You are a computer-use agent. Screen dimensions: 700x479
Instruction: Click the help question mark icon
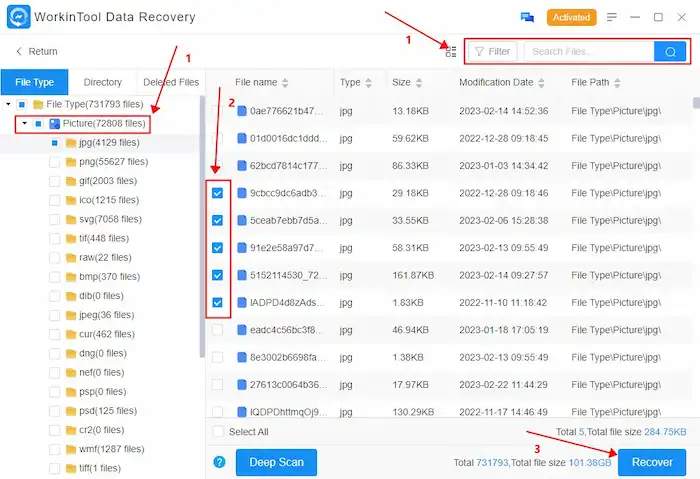(x=219, y=462)
